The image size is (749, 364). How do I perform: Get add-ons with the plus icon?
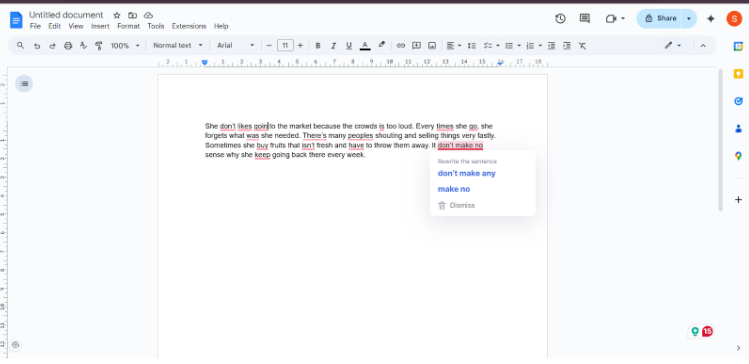pyautogui.click(x=738, y=199)
